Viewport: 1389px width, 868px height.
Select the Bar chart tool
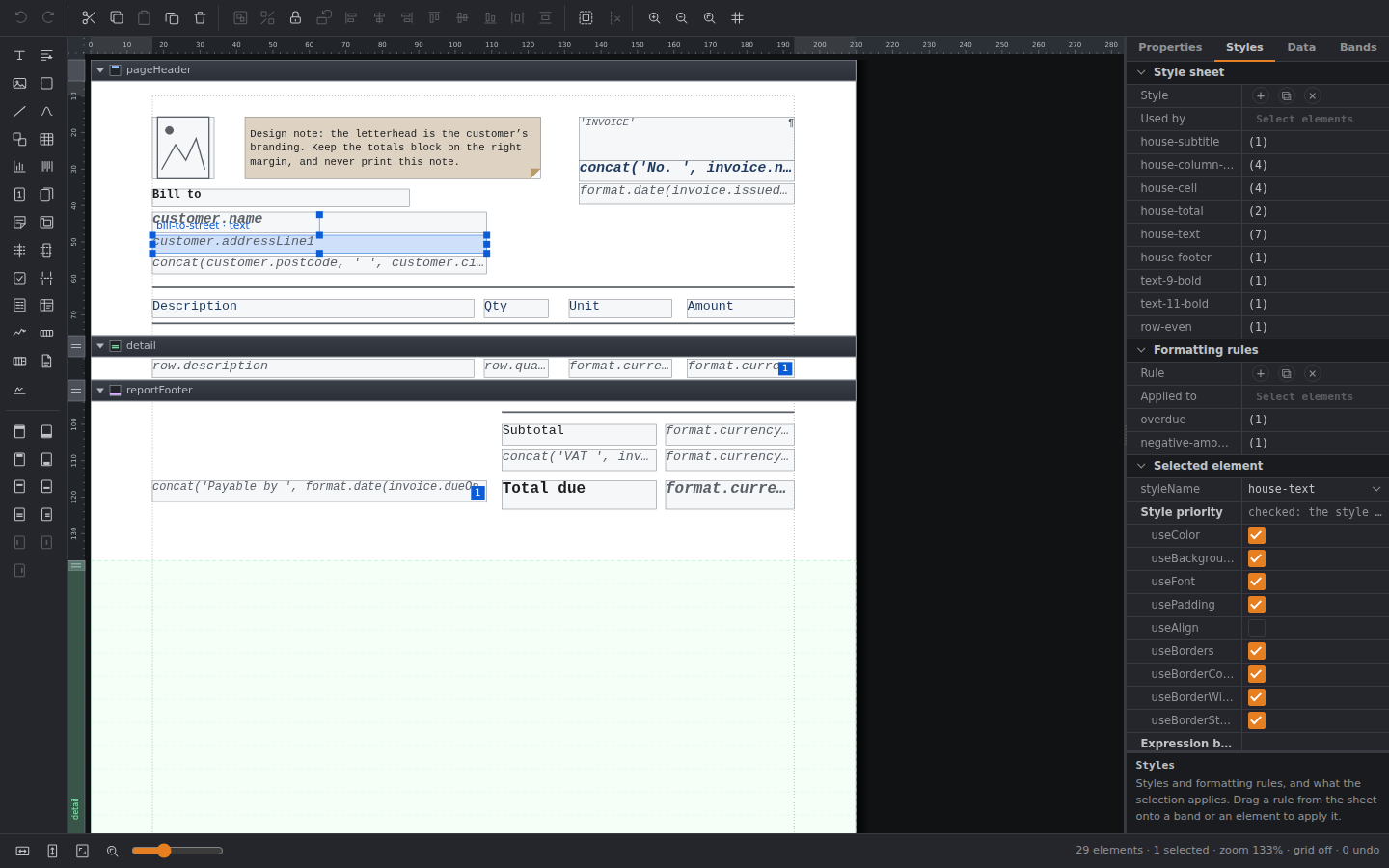(x=19, y=166)
